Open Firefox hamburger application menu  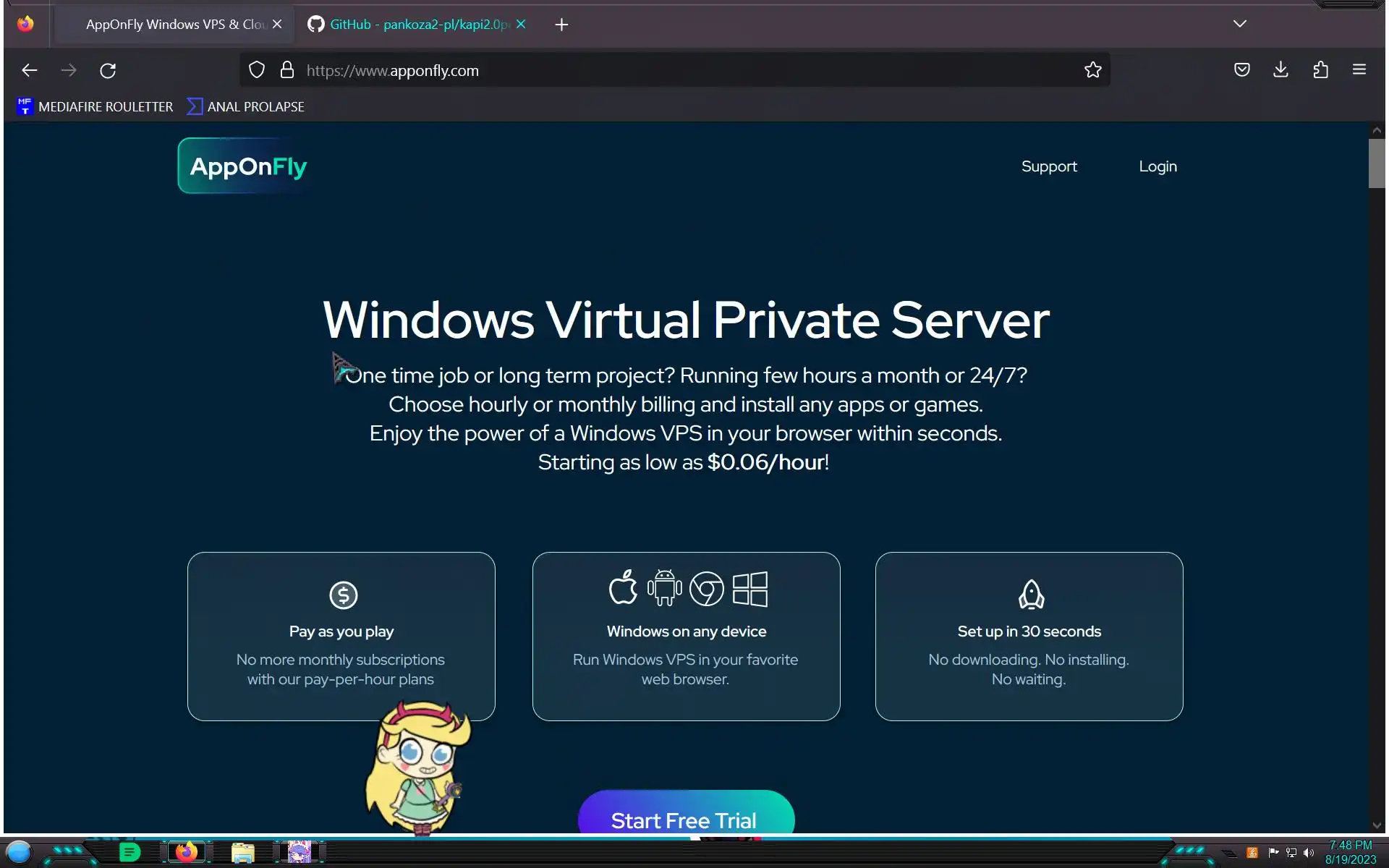1359,70
